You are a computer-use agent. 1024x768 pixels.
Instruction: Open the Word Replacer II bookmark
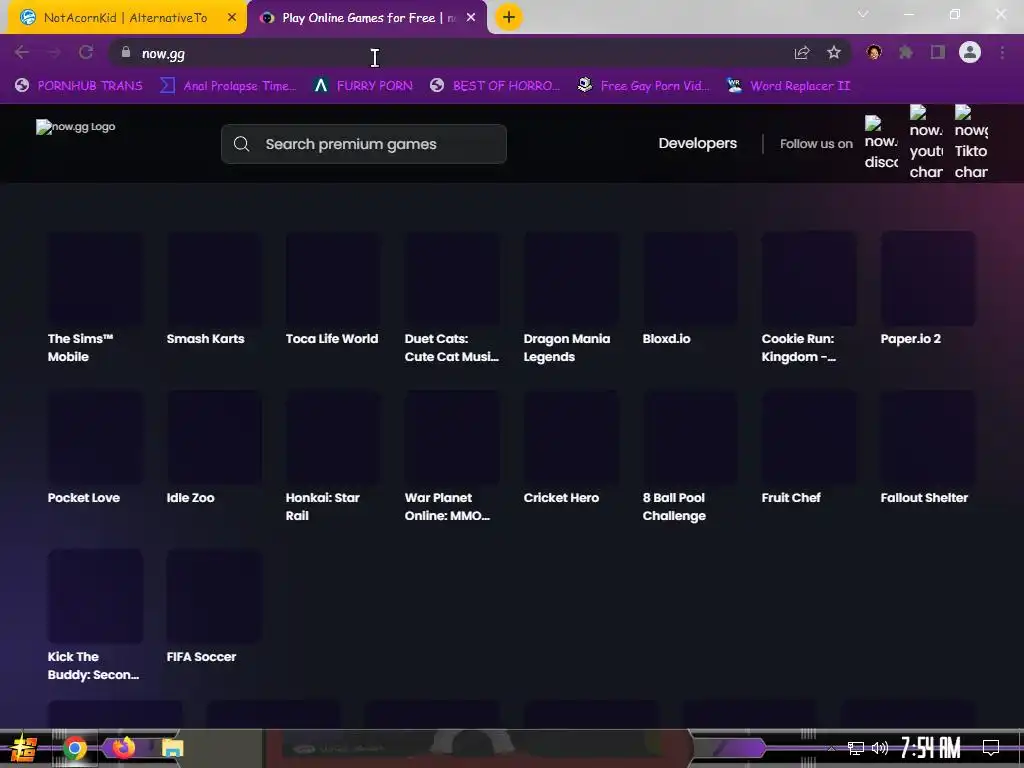[789, 86]
